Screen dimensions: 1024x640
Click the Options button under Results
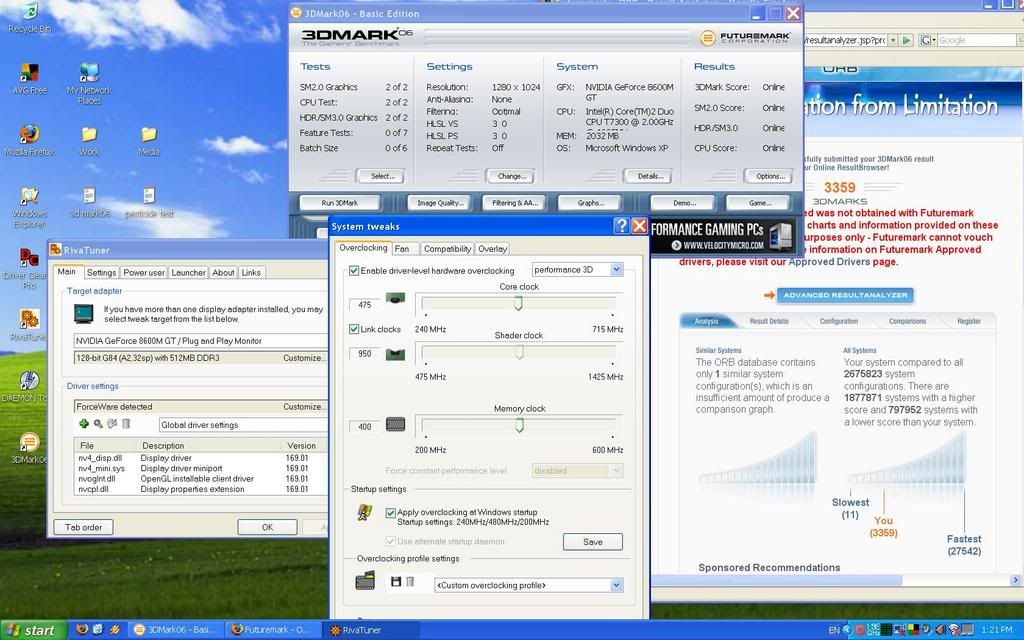[x=770, y=176]
